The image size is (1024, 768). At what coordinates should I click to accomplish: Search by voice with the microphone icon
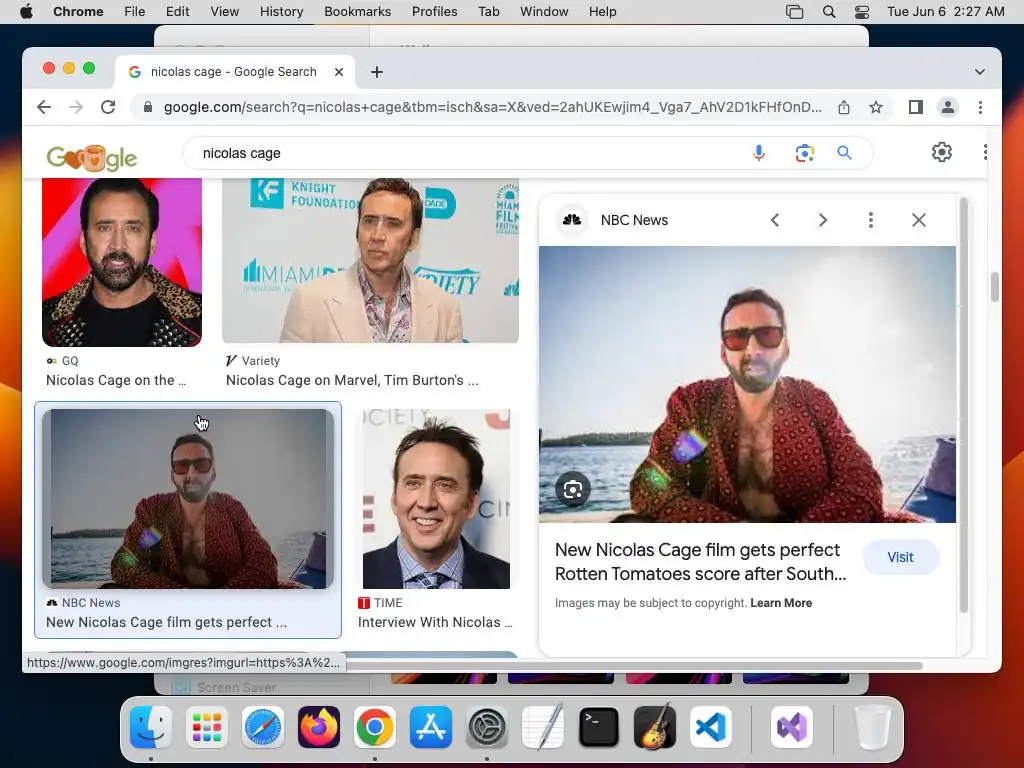tap(759, 153)
